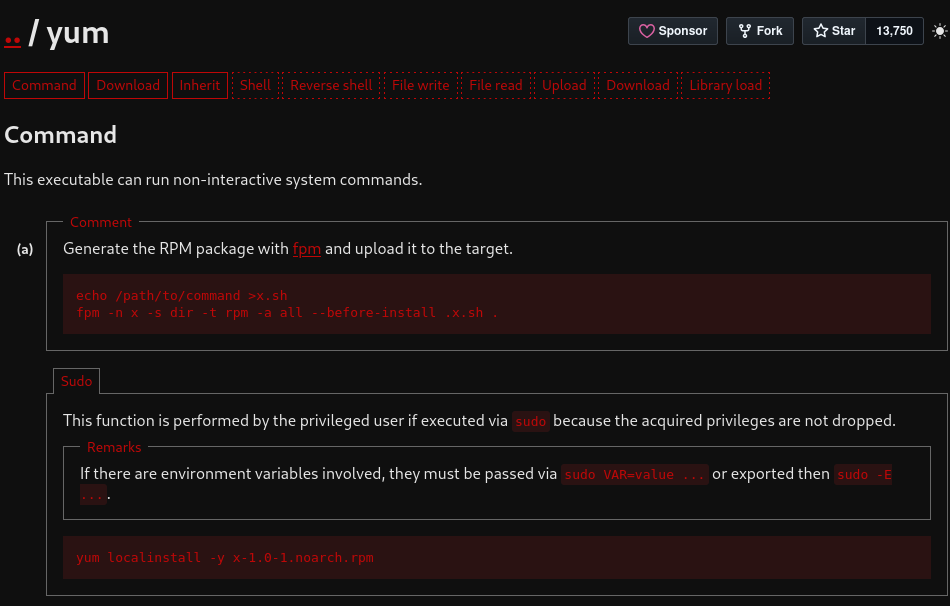
Task: Open the File write function tag
Action: [420, 85]
